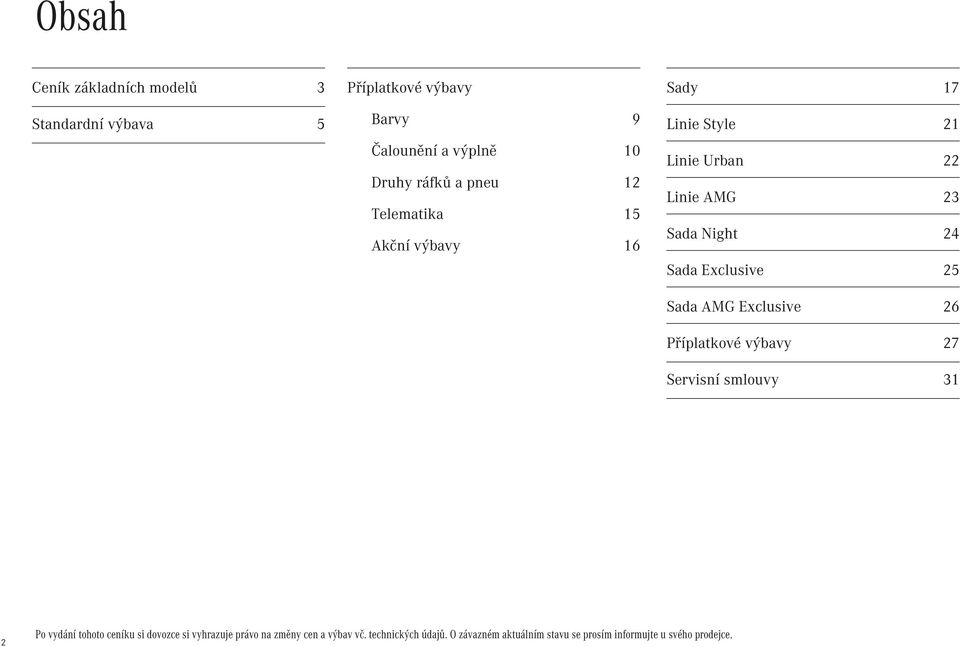The image size is (960, 647).
Task: Click the Obsah page title
Action: click(x=81, y=17)
